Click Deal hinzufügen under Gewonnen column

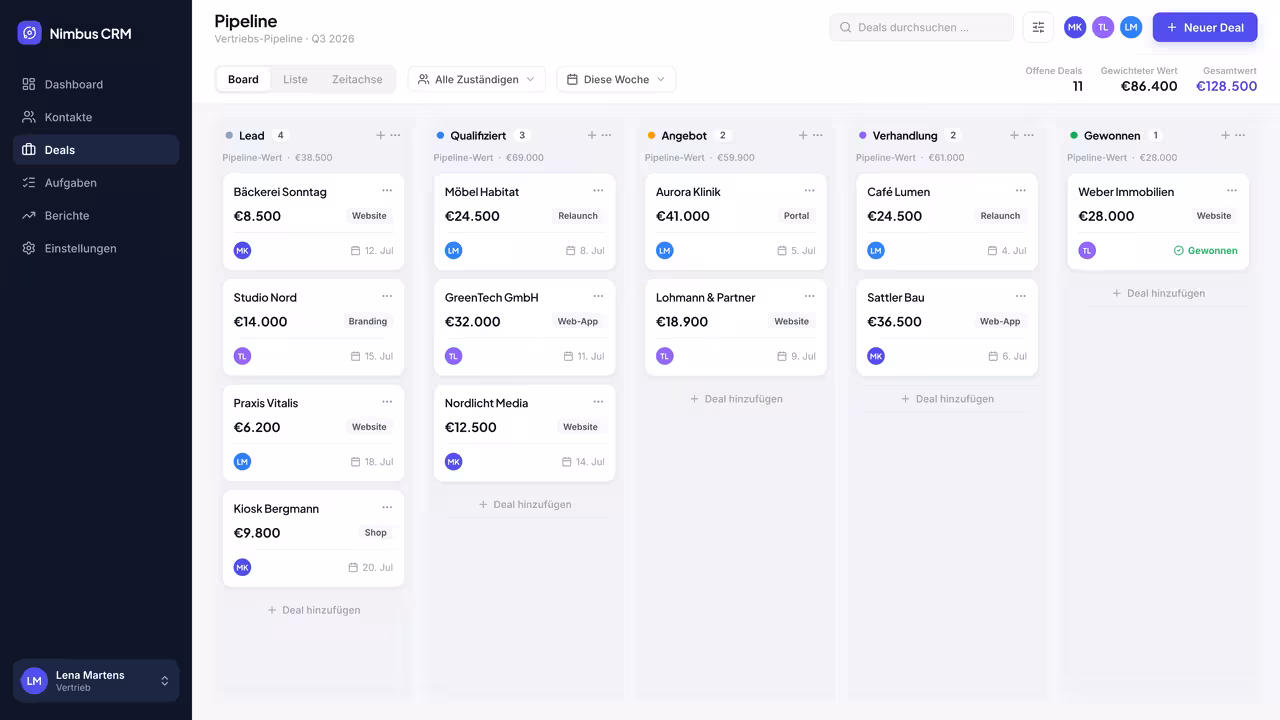(x=1158, y=293)
